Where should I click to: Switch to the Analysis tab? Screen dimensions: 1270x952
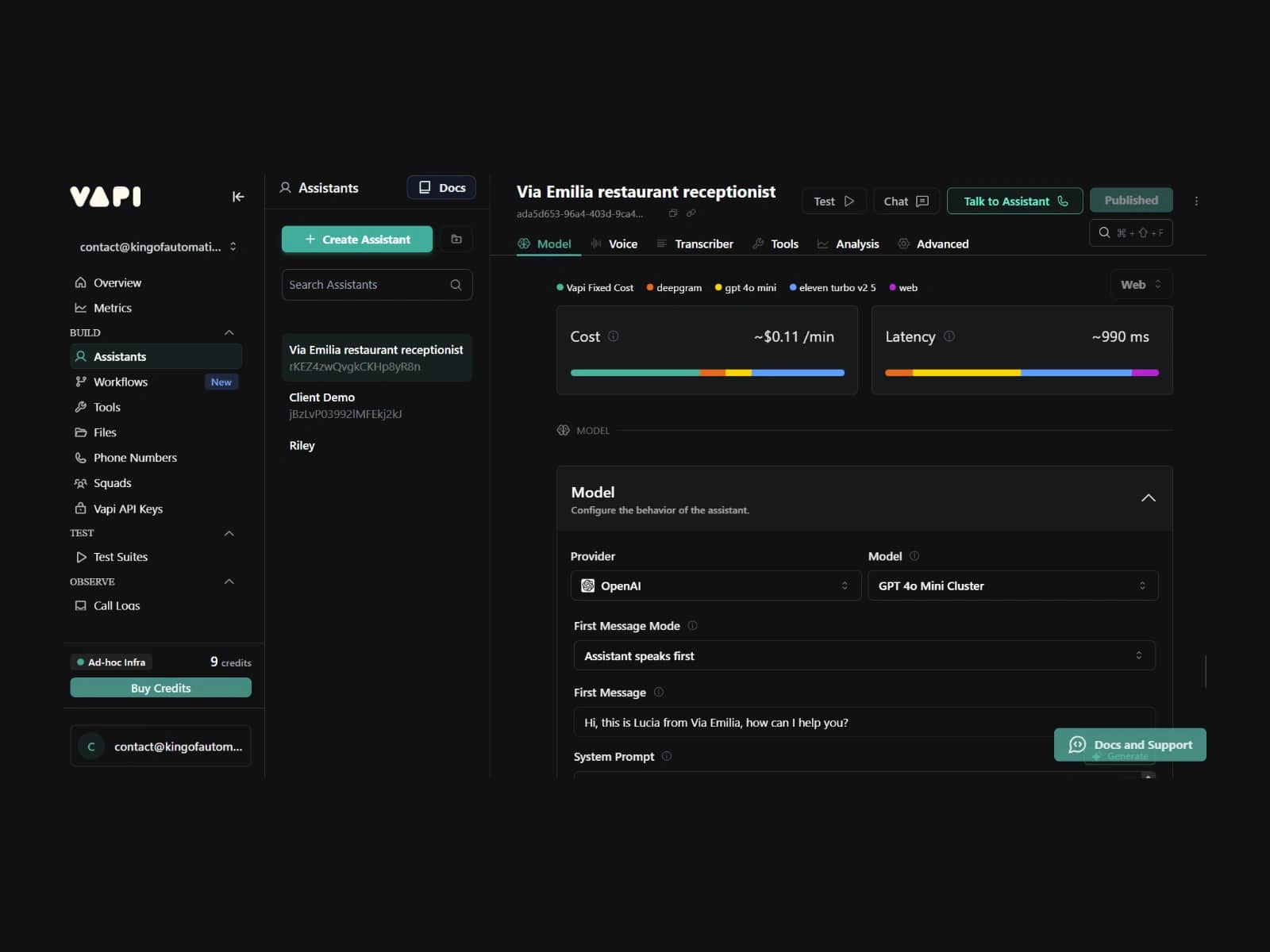[x=848, y=244]
